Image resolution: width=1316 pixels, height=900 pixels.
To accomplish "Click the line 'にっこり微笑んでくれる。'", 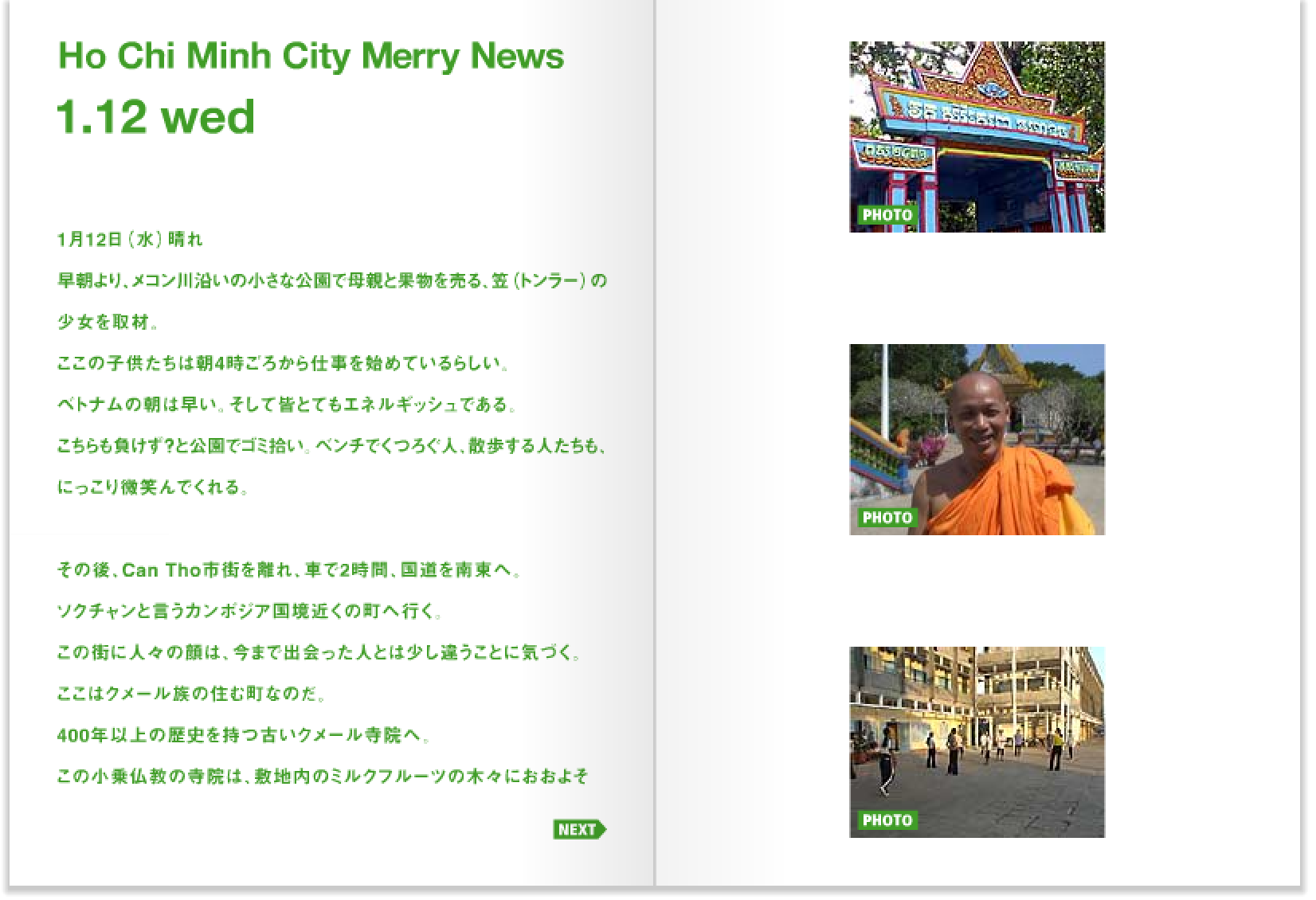I will 154,487.
